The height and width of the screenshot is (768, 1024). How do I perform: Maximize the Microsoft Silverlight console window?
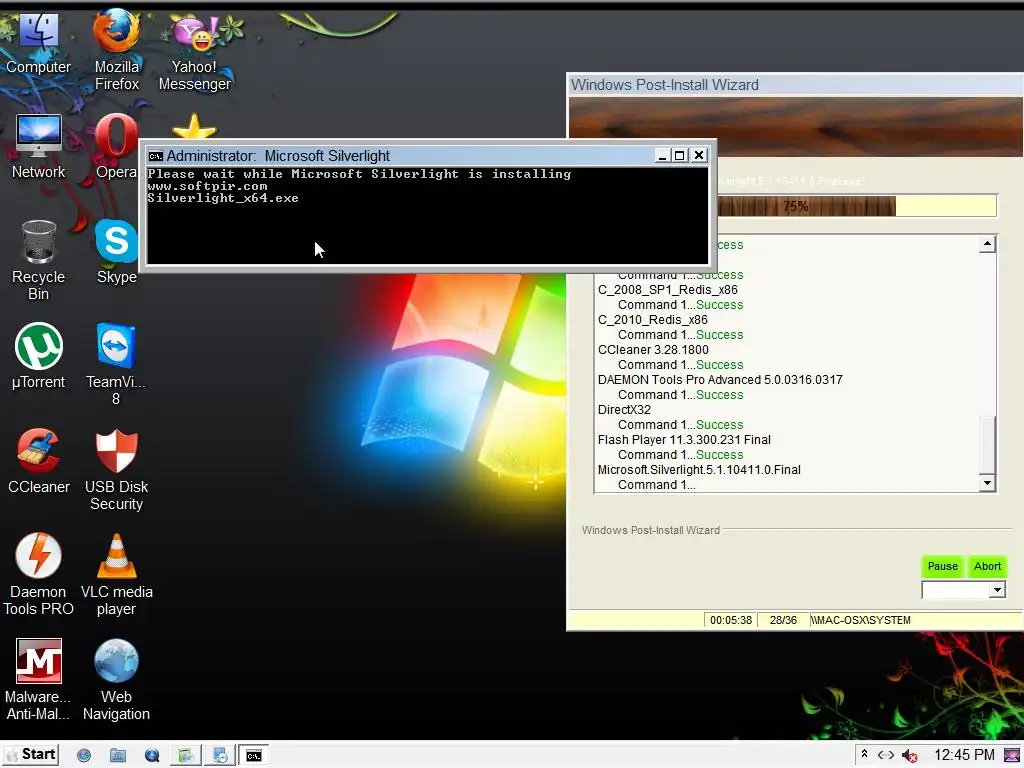(x=680, y=155)
